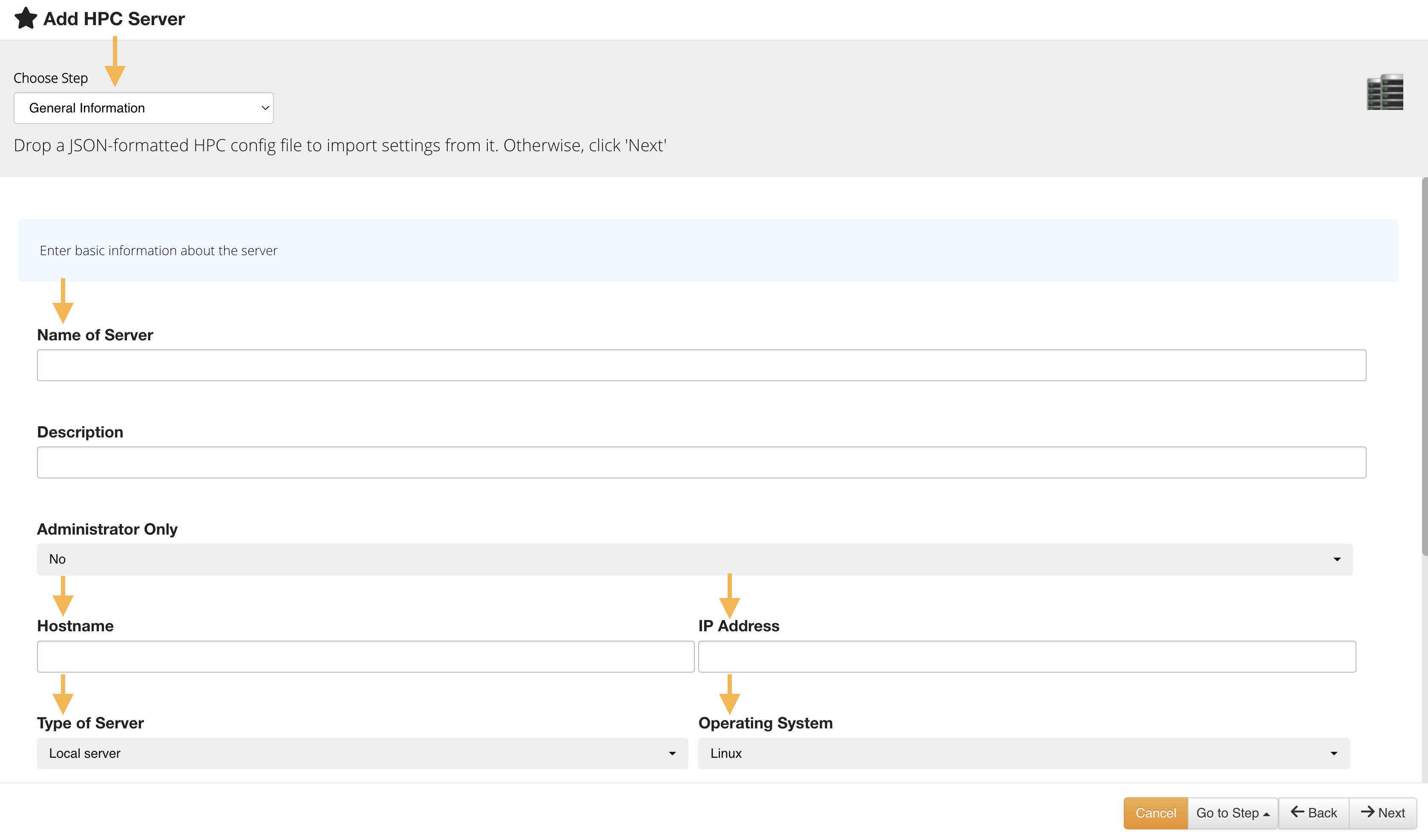
Task: Open the Administrator Only dropdown
Action: (695, 560)
